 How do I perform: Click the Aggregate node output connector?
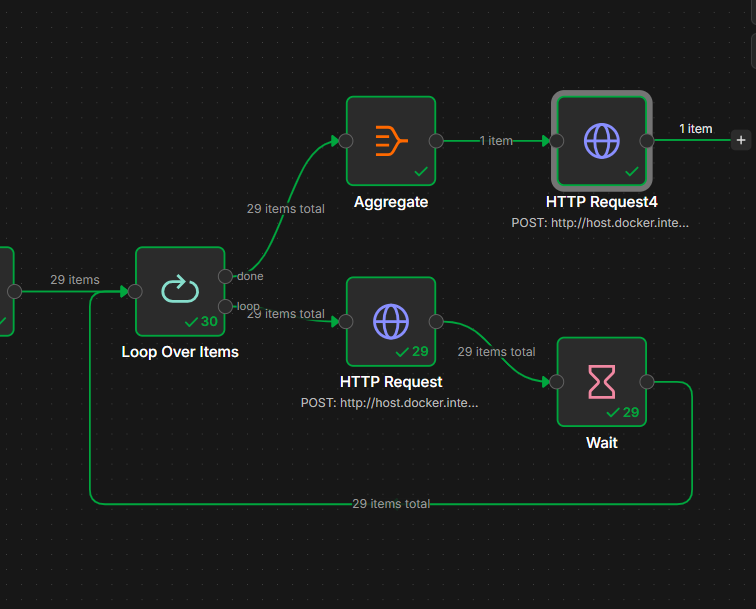click(x=436, y=141)
